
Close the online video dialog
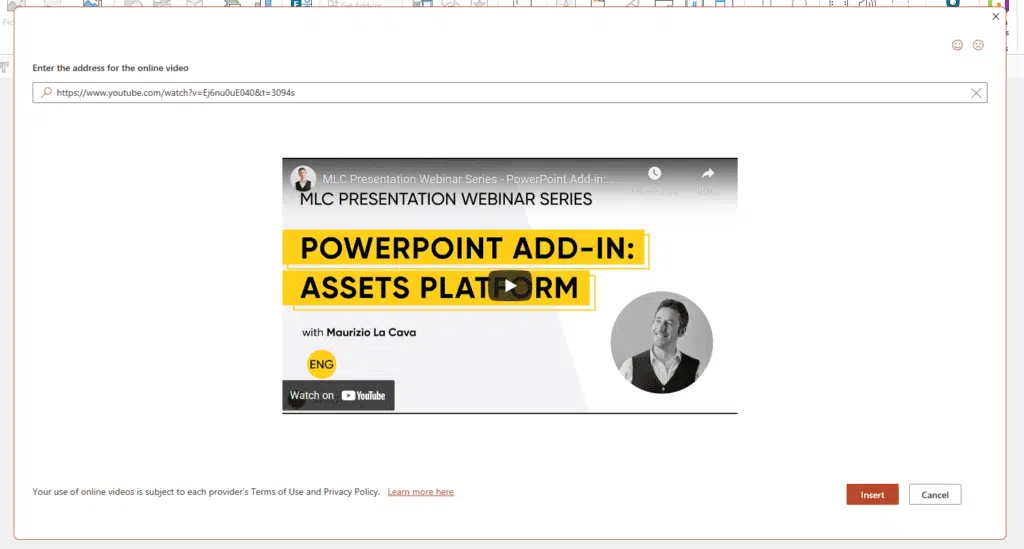pyautogui.click(x=995, y=17)
